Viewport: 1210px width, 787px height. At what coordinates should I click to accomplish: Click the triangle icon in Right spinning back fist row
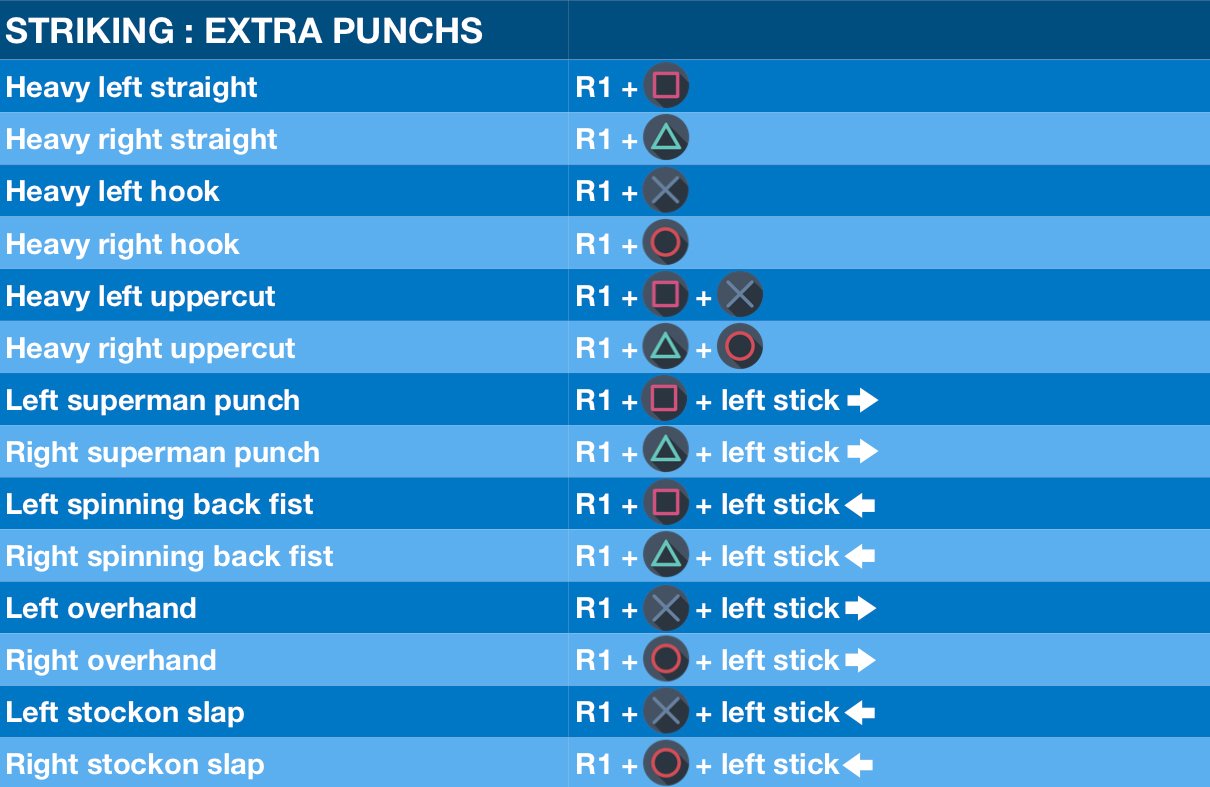pyautogui.click(x=666, y=555)
